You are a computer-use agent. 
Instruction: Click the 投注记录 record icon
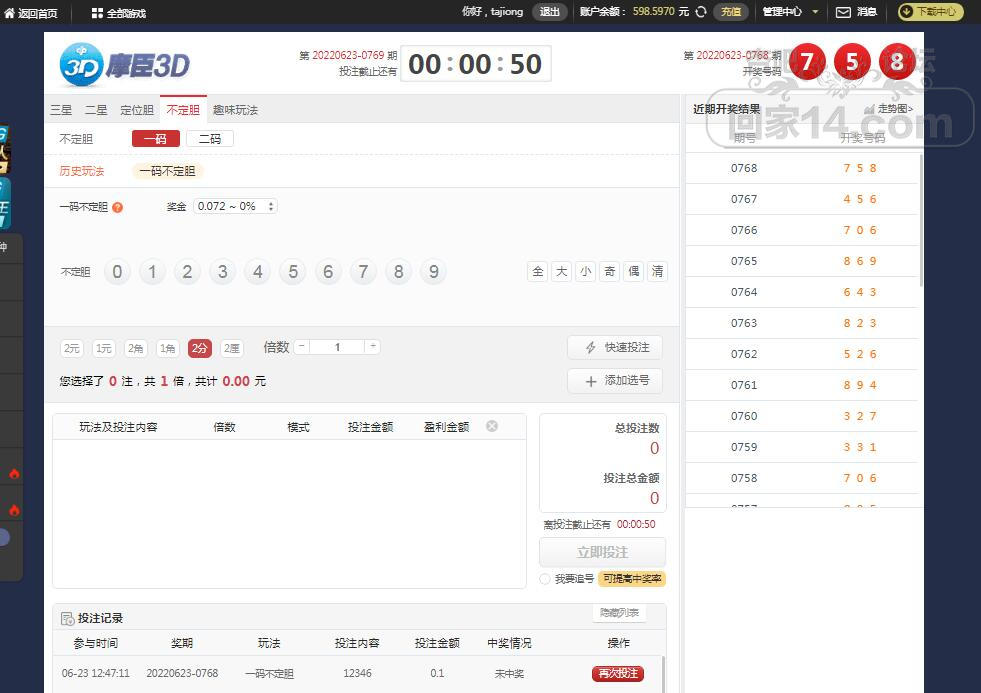pos(67,619)
